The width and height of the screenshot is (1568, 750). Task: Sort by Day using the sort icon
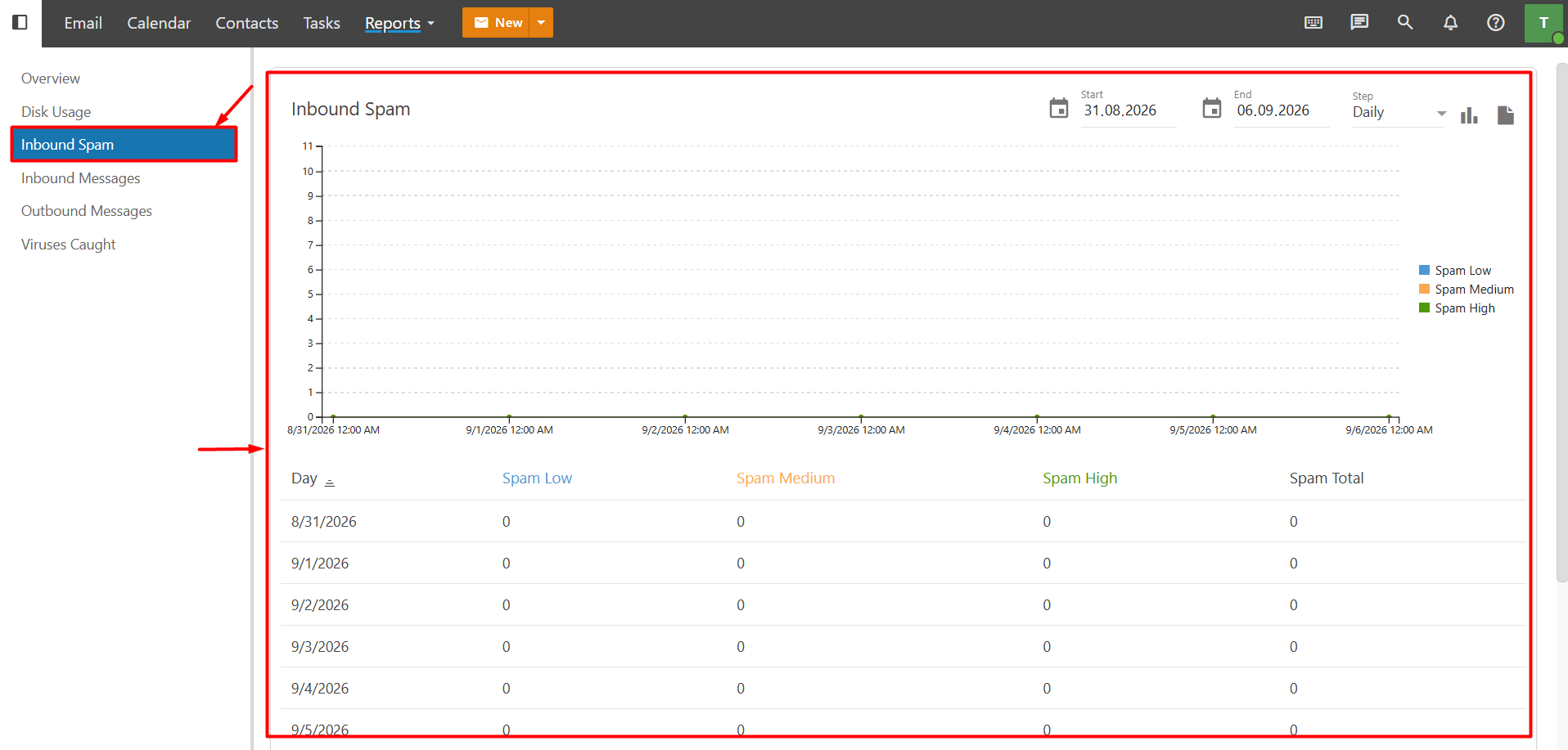click(x=330, y=483)
